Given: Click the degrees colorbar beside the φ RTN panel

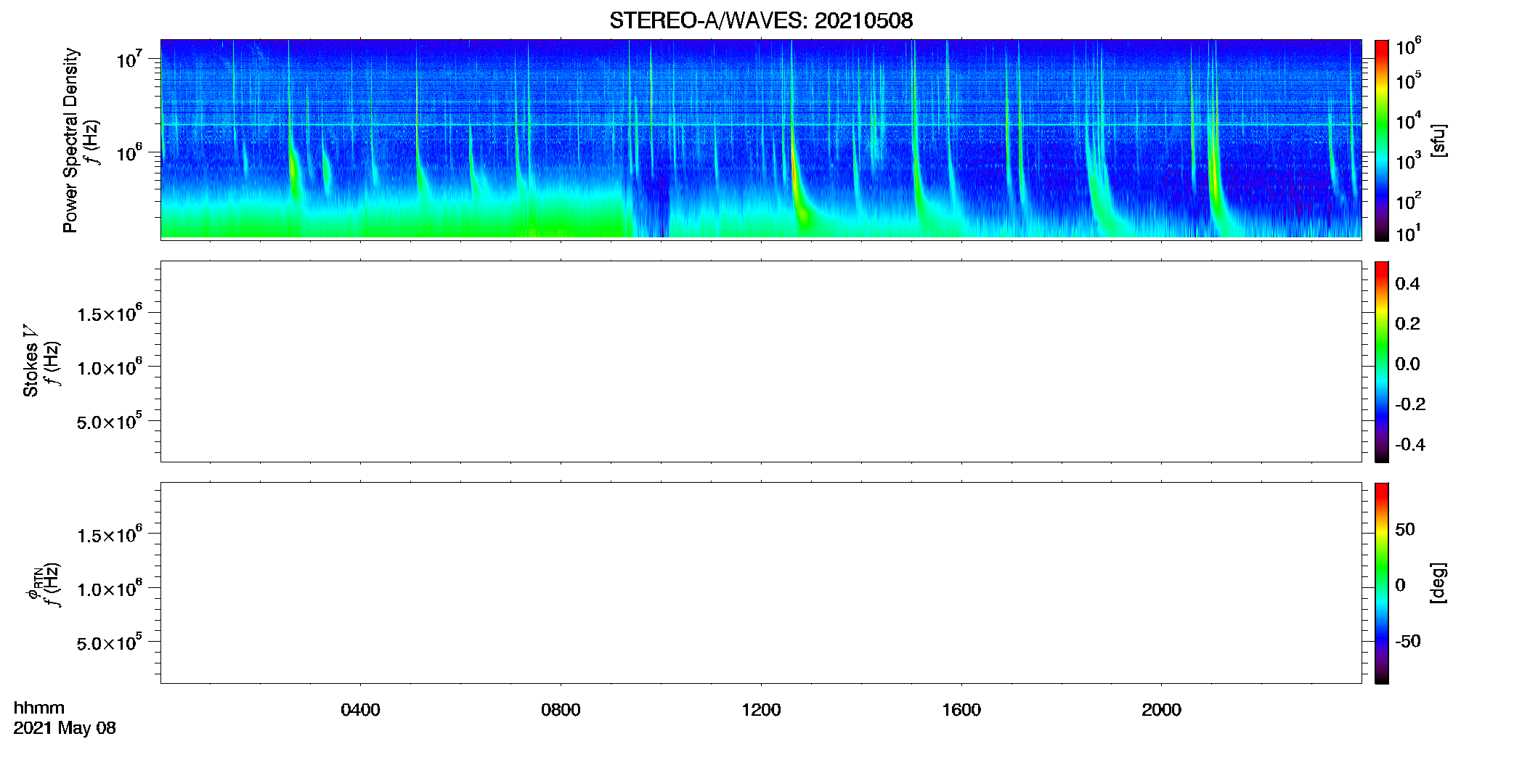Looking at the screenshot, I should pos(1381,583).
